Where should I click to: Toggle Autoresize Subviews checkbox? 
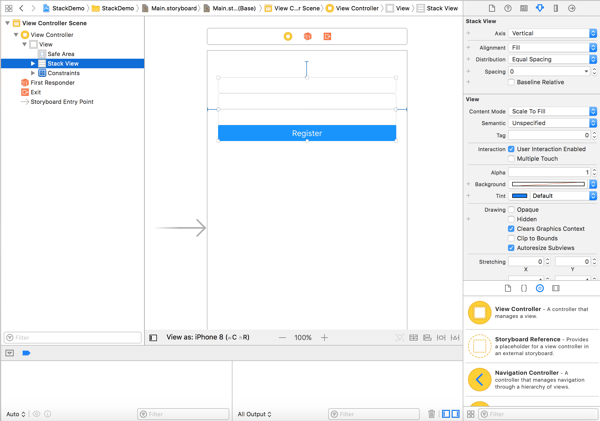pos(511,248)
